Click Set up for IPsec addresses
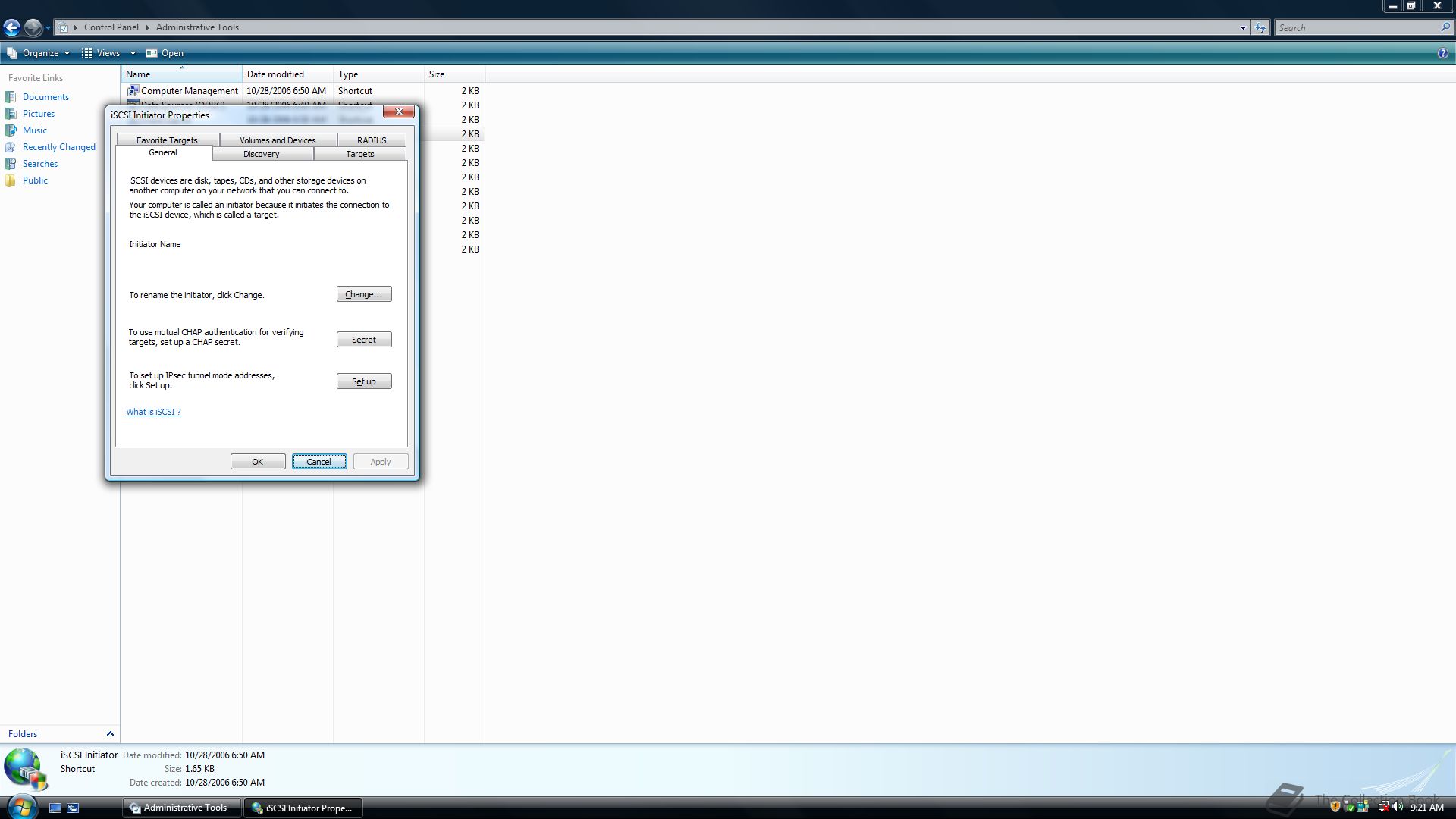This screenshot has width=1456, height=819. 364,381
